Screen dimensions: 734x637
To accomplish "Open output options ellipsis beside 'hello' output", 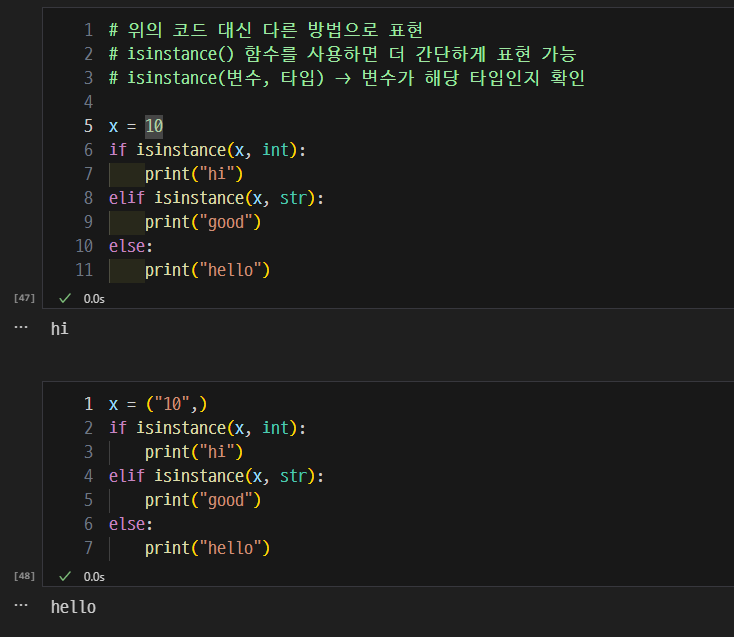I will click(21, 605).
